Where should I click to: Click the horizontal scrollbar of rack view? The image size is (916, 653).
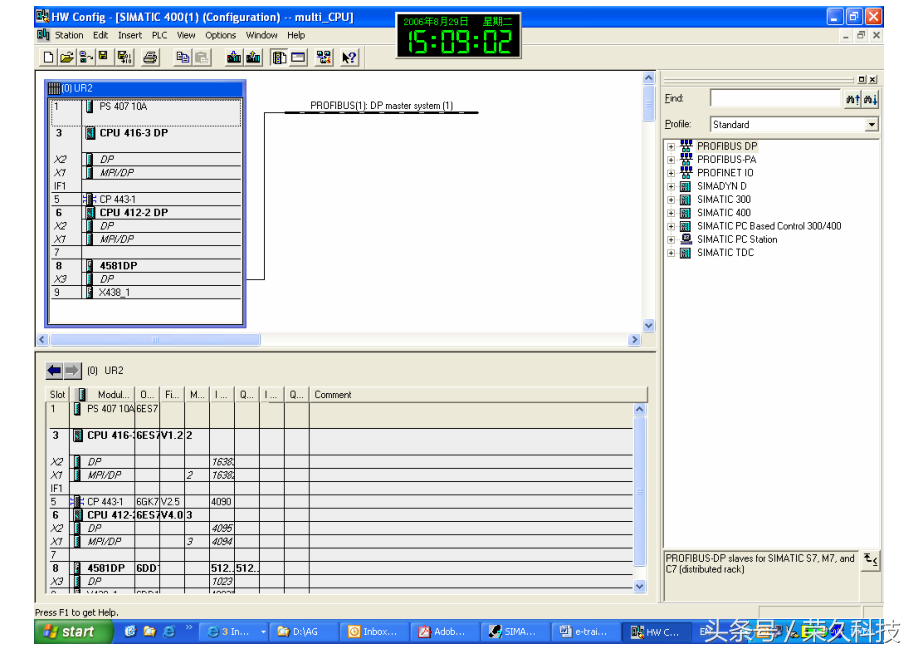coord(340,340)
